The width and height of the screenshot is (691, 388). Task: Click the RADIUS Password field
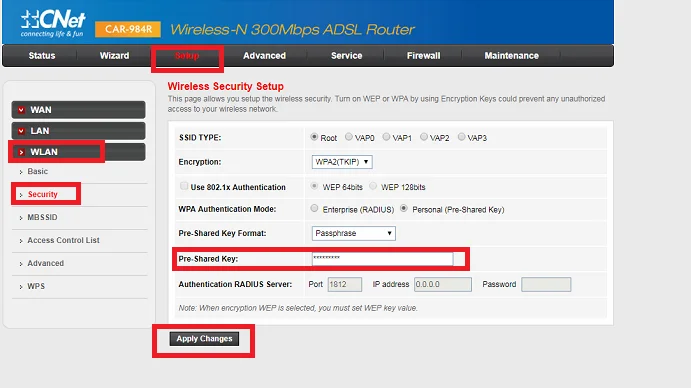point(546,284)
